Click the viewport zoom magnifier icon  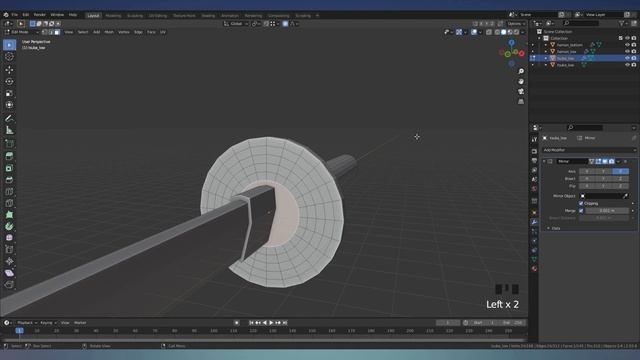pos(521,71)
